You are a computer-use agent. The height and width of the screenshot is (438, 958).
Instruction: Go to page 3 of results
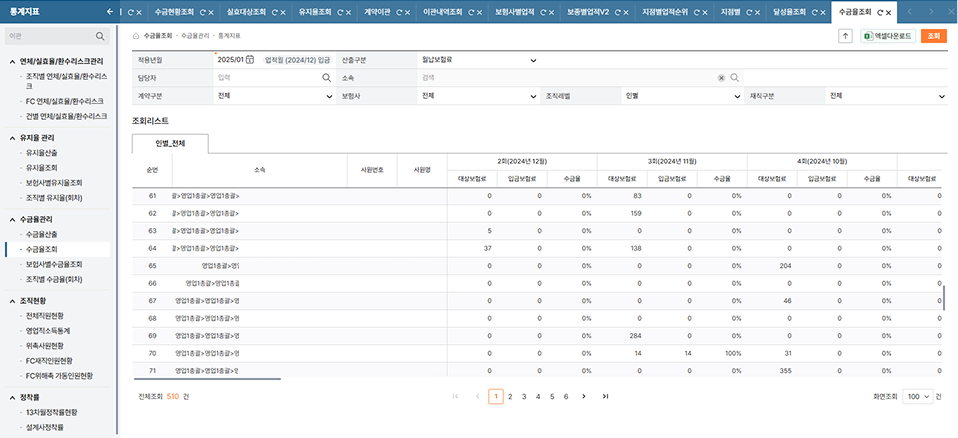(x=524, y=397)
